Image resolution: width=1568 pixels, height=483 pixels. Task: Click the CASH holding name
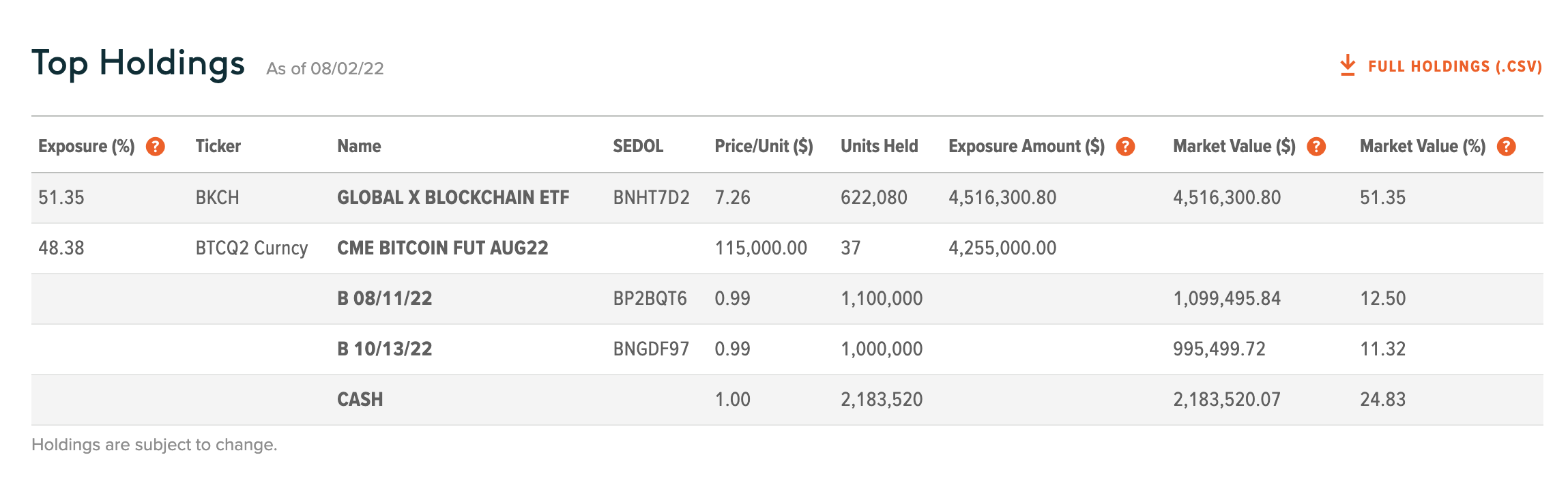coord(360,400)
